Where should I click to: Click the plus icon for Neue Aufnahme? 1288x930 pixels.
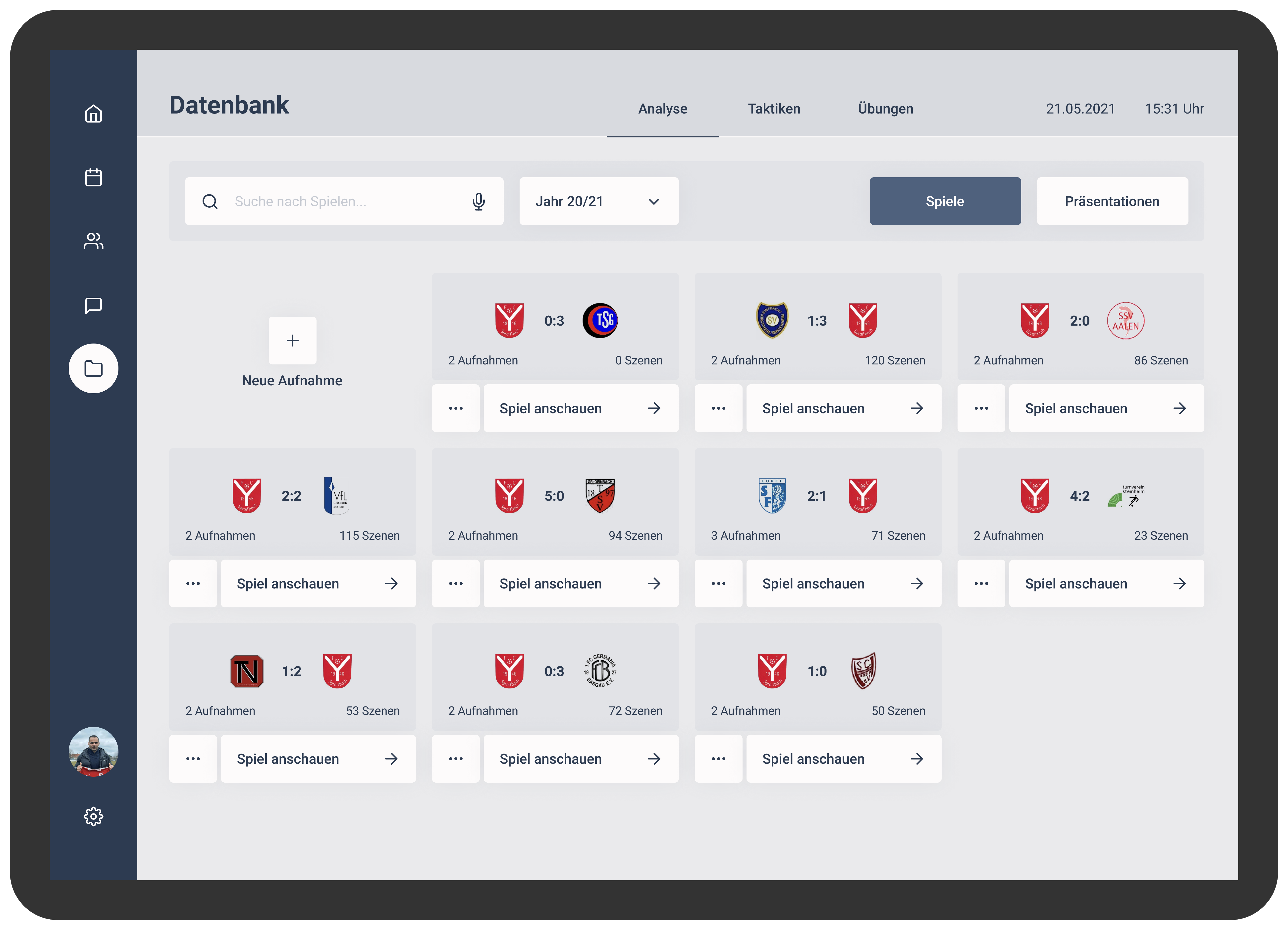tap(292, 340)
